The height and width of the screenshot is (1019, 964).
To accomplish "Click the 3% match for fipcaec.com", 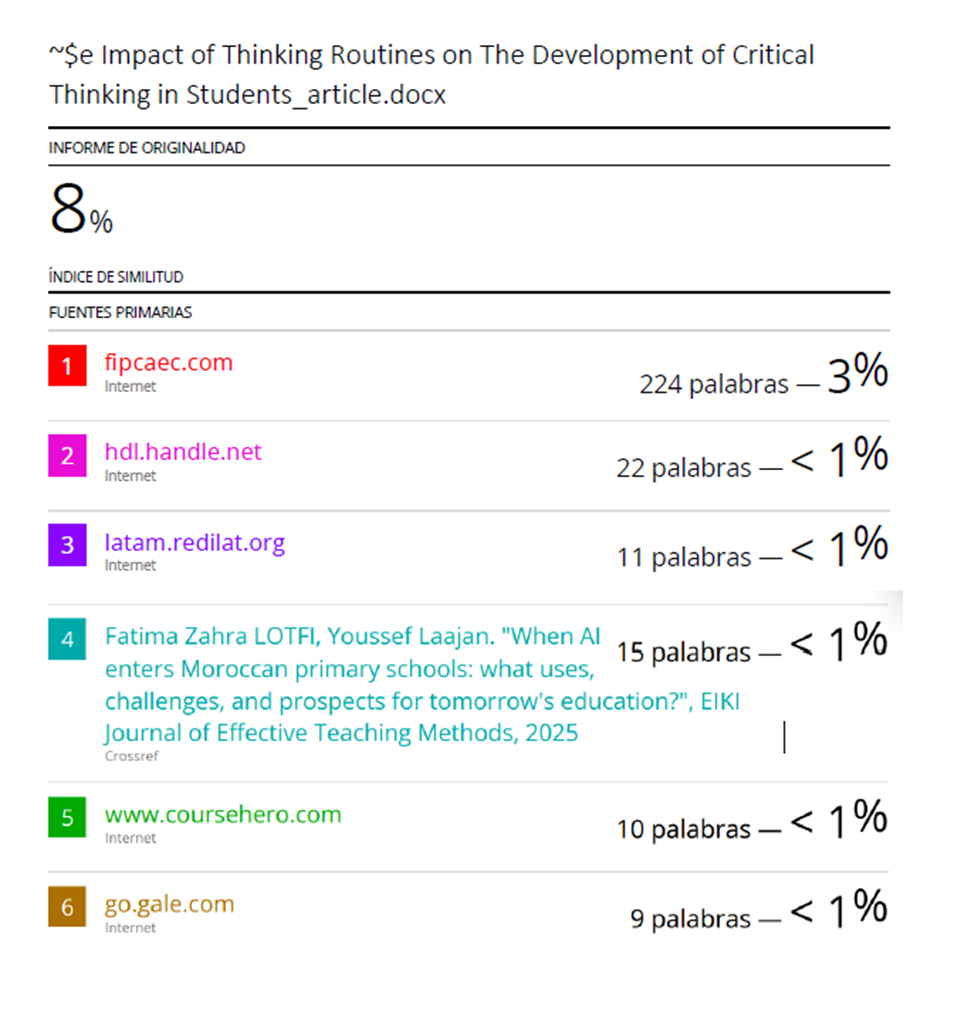I will (x=857, y=373).
